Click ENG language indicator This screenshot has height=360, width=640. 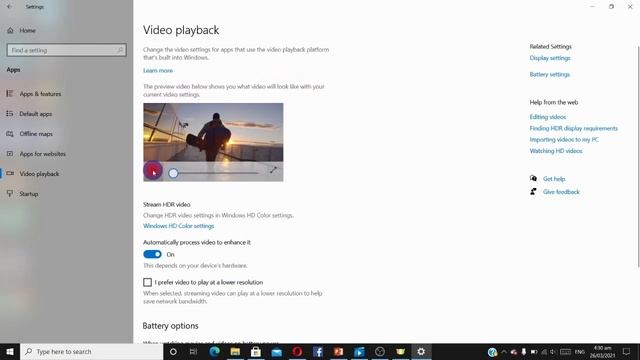click(580, 352)
